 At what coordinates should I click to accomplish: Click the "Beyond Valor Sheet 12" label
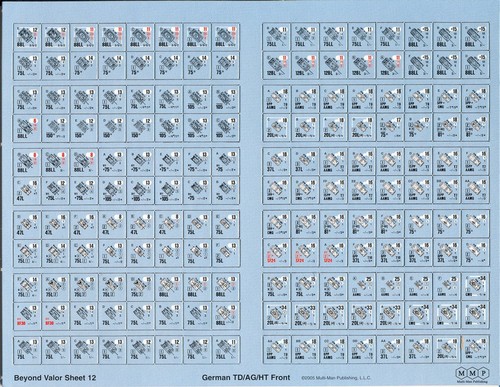point(55,378)
